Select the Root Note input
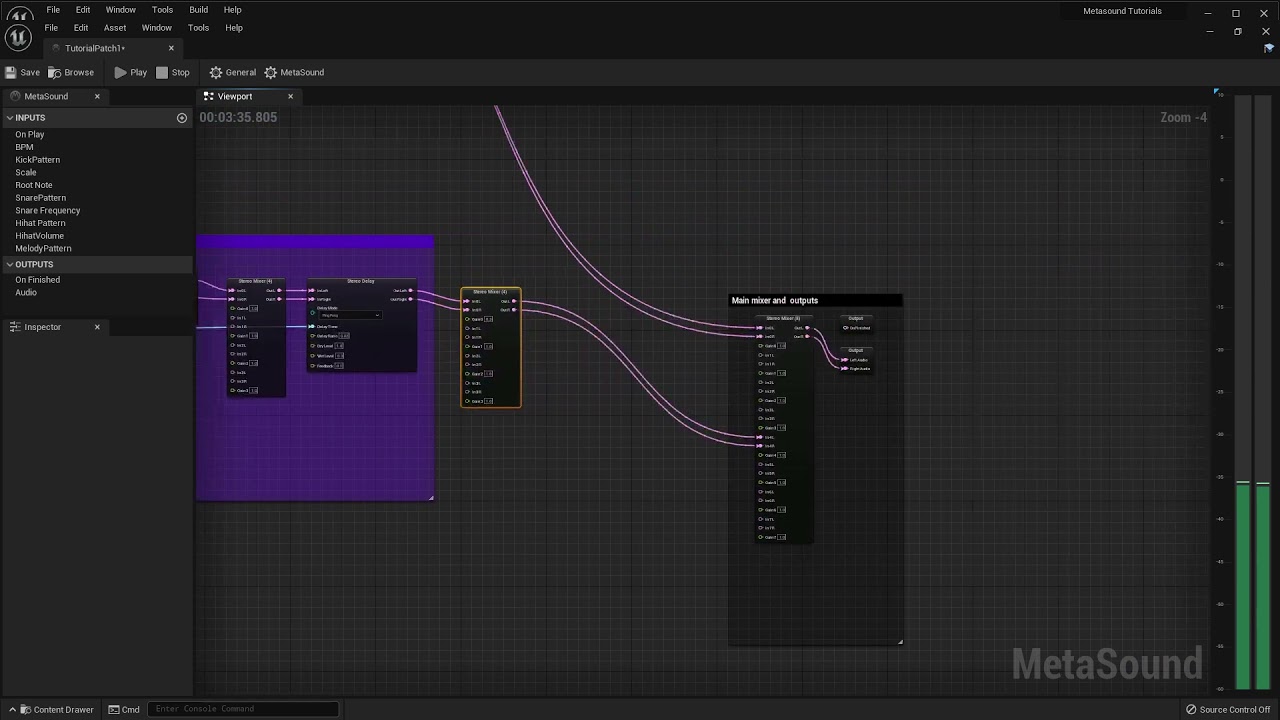Viewport: 1280px width, 720px height. pyautogui.click(x=34, y=185)
